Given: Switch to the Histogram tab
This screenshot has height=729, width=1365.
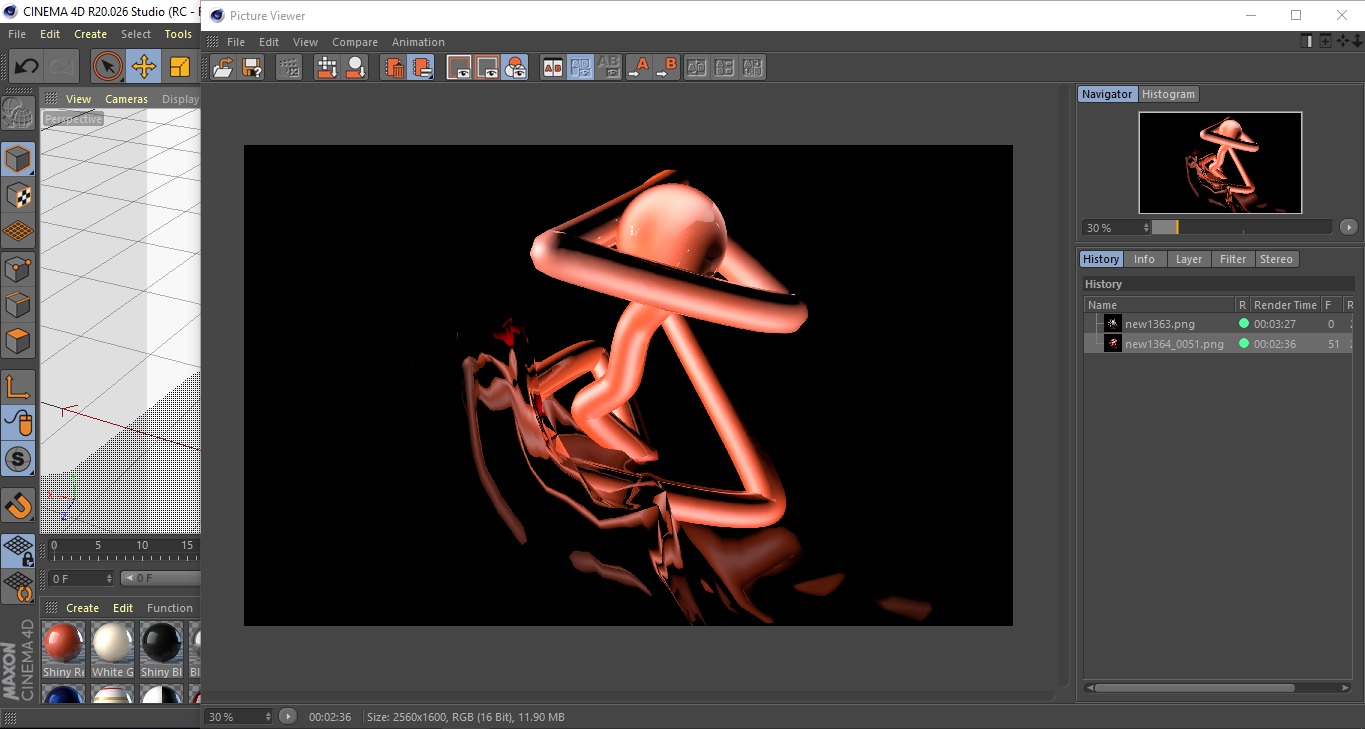Looking at the screenshot, I should (x=1168, y=94).
